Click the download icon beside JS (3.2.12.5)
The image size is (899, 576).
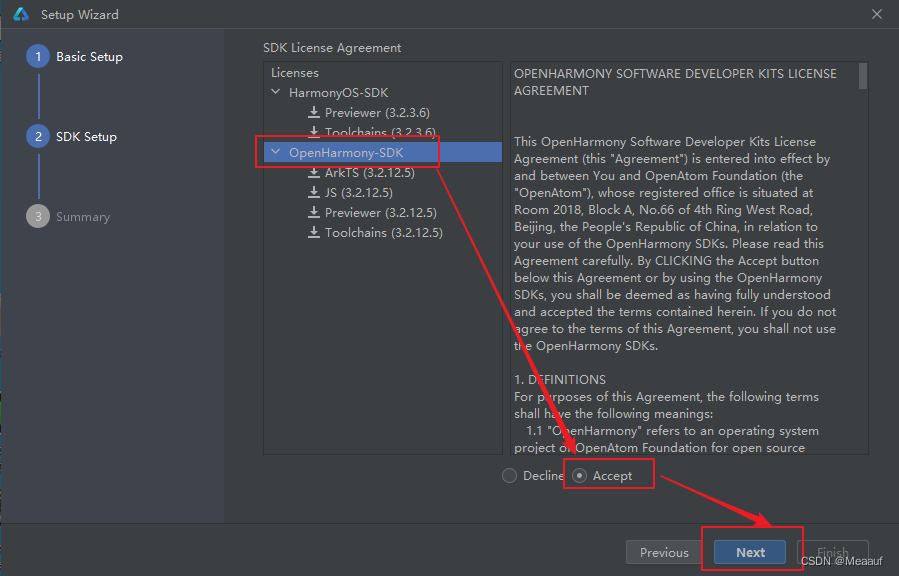314,193
